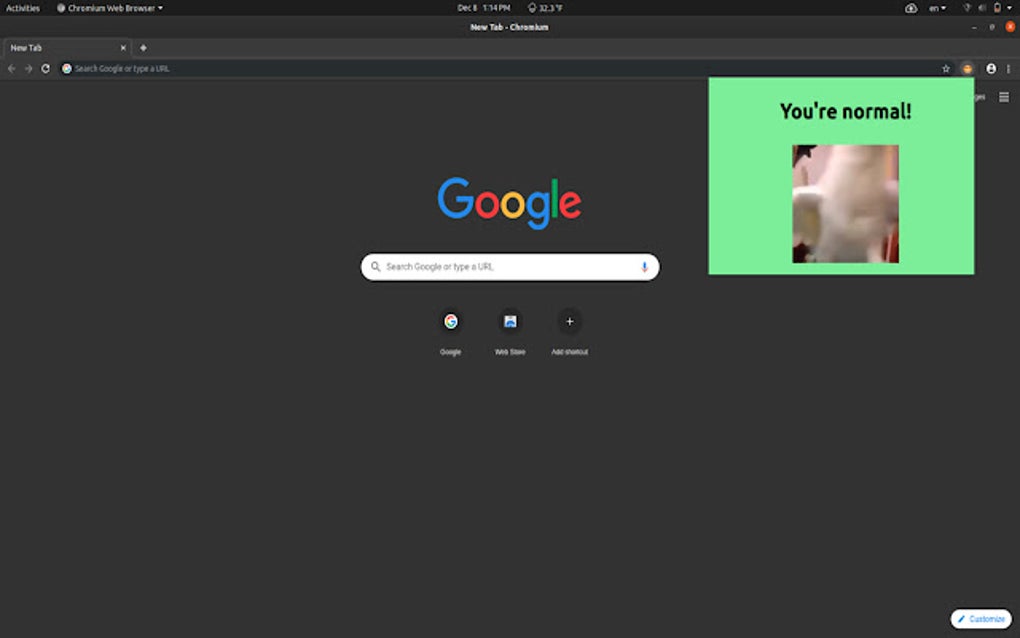Go back using the back arrow

pyautogui.click(x=10, y=68)
